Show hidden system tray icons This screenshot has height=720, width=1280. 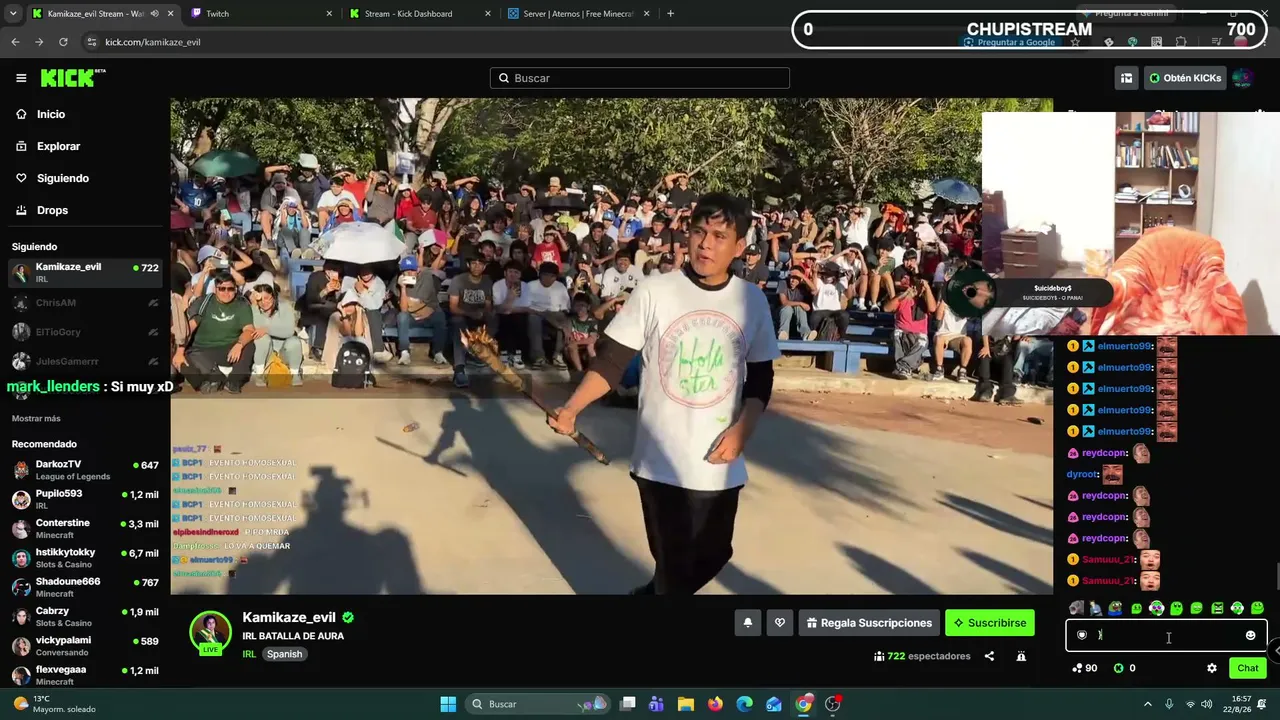coord(1149,704)
